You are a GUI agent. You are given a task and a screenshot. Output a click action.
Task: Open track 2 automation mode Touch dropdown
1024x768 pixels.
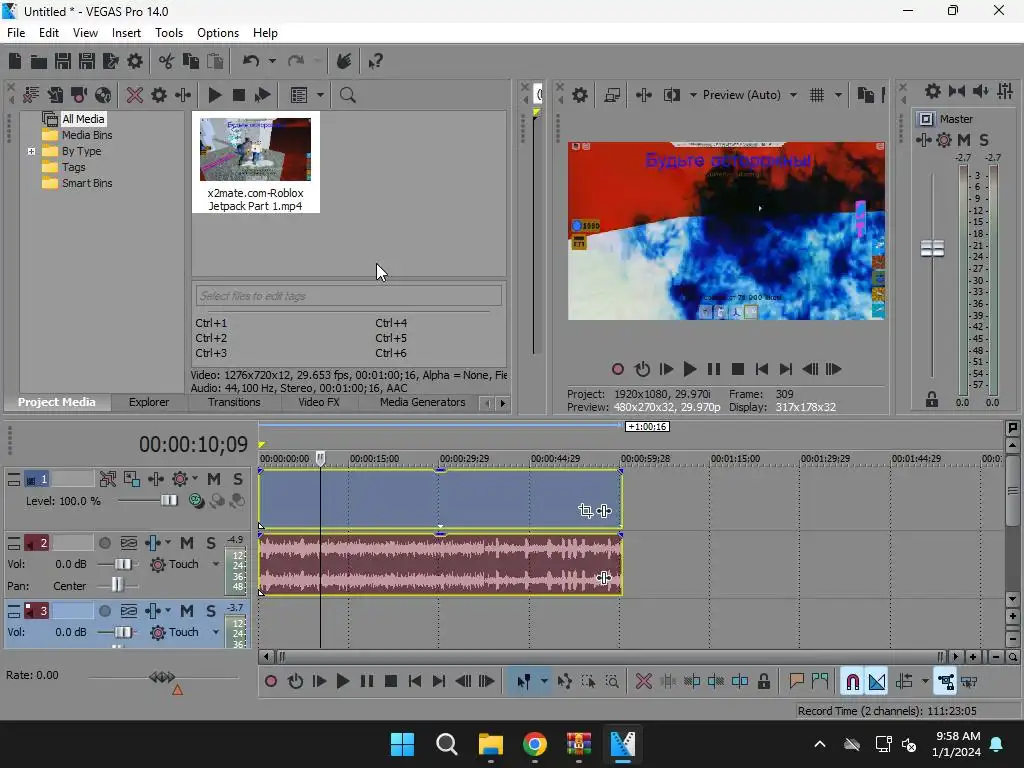pyautogui.click(x=216, y=564)
